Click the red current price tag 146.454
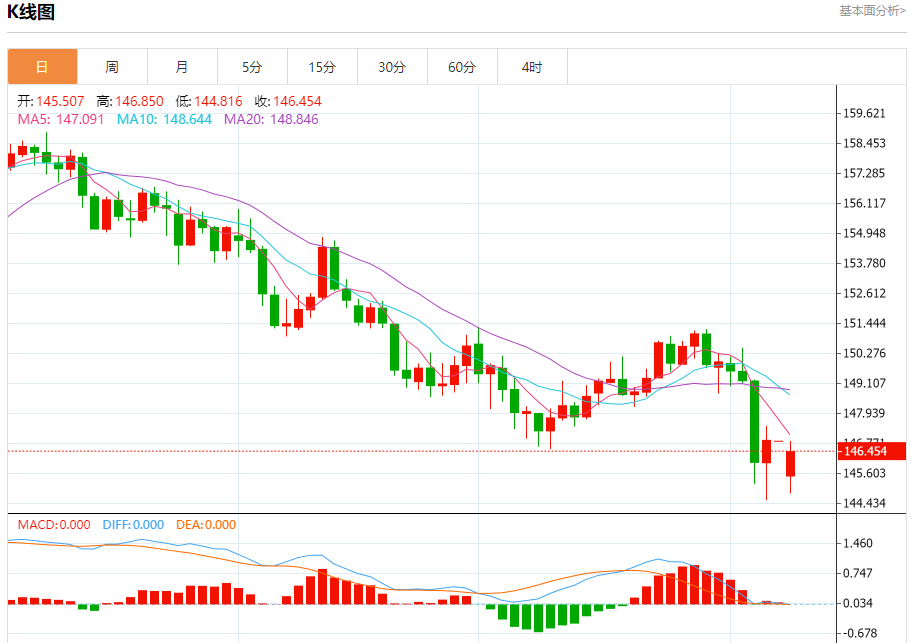Image resolution: width=911 pixels, height=643 pixels. [871, 451]
